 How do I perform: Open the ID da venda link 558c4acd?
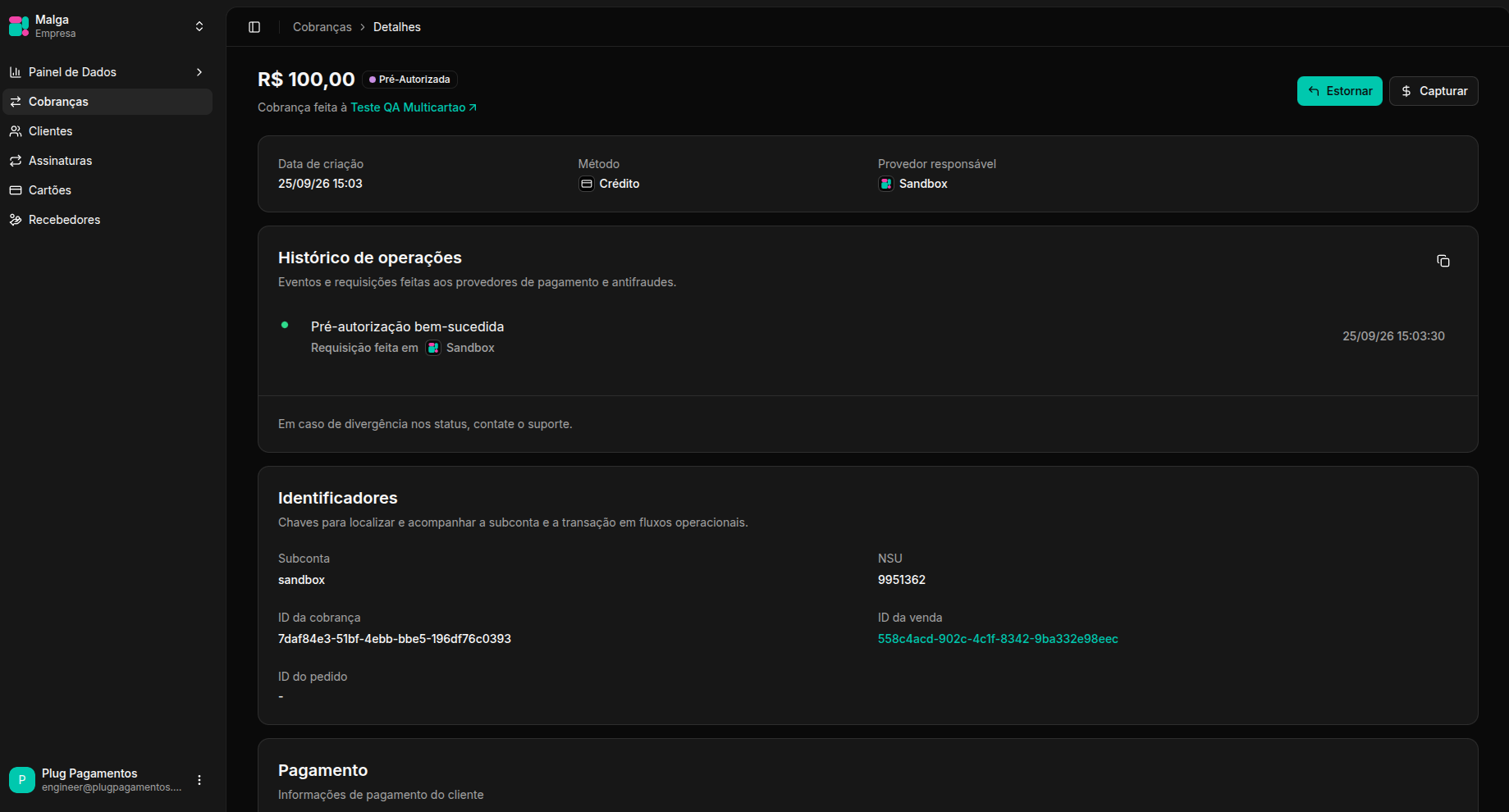(998, 639)
